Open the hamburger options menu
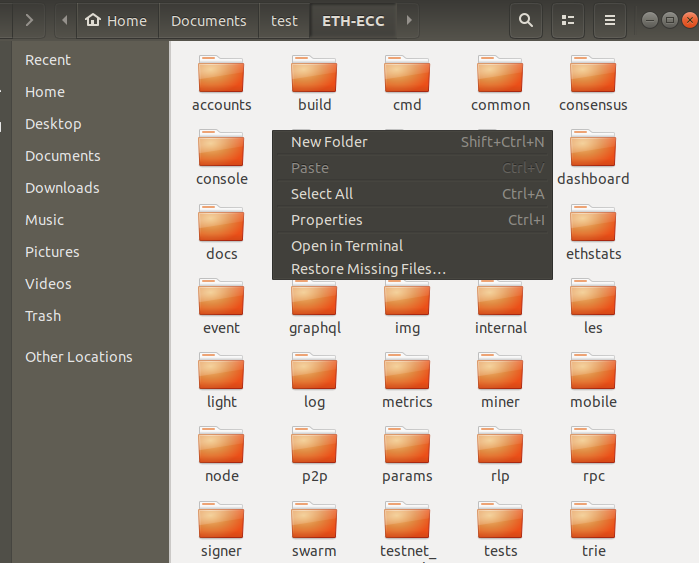The height and width of the screenshot is (563, 699). click(609, 21)
